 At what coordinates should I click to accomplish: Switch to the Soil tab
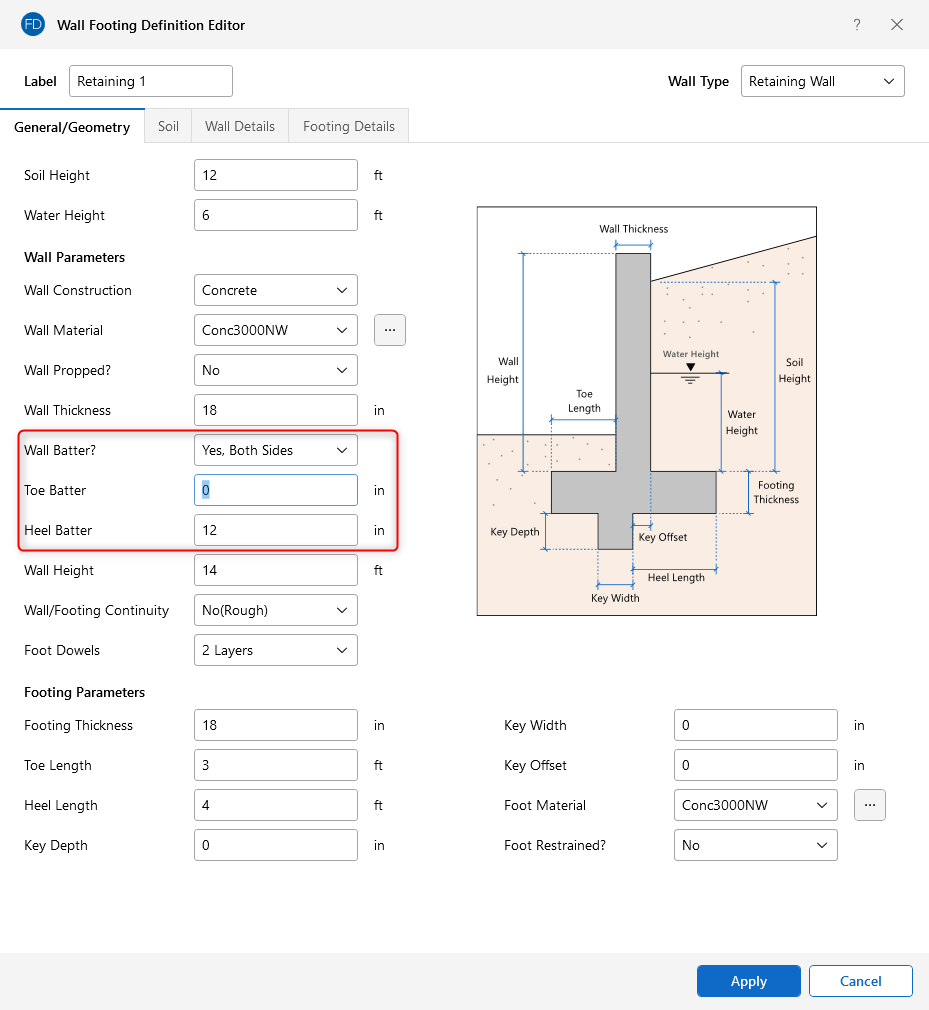168,126
